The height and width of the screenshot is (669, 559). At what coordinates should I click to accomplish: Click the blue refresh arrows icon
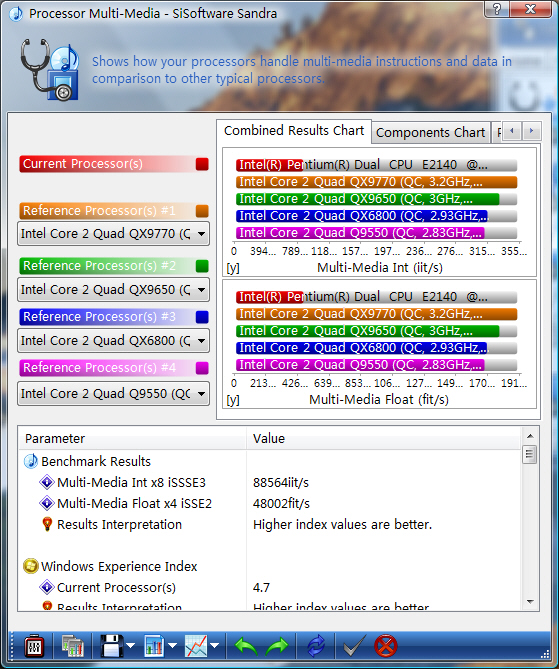[316, 646]
